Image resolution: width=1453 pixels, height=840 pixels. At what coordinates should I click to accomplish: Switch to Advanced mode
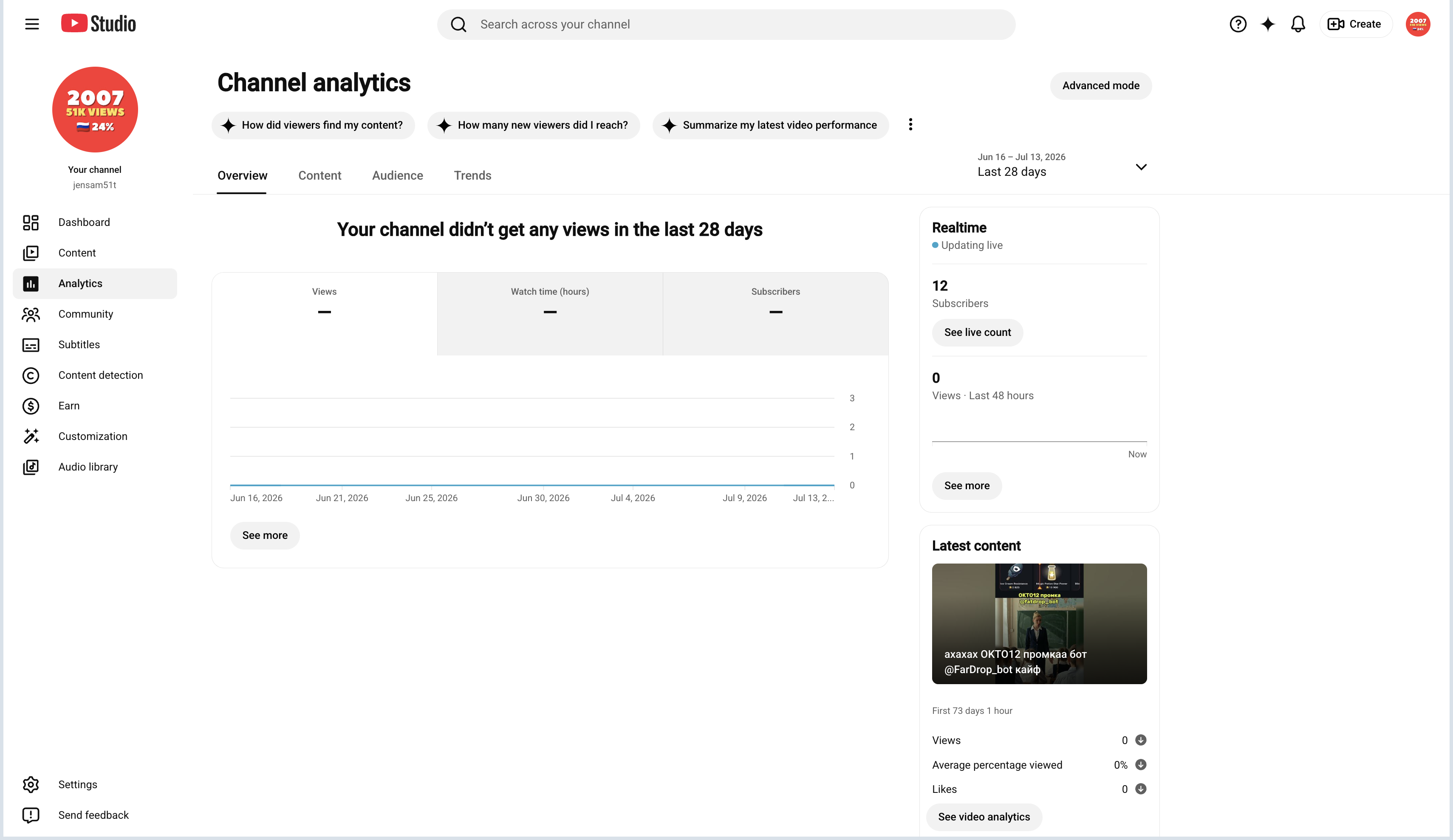point(1101,86)
